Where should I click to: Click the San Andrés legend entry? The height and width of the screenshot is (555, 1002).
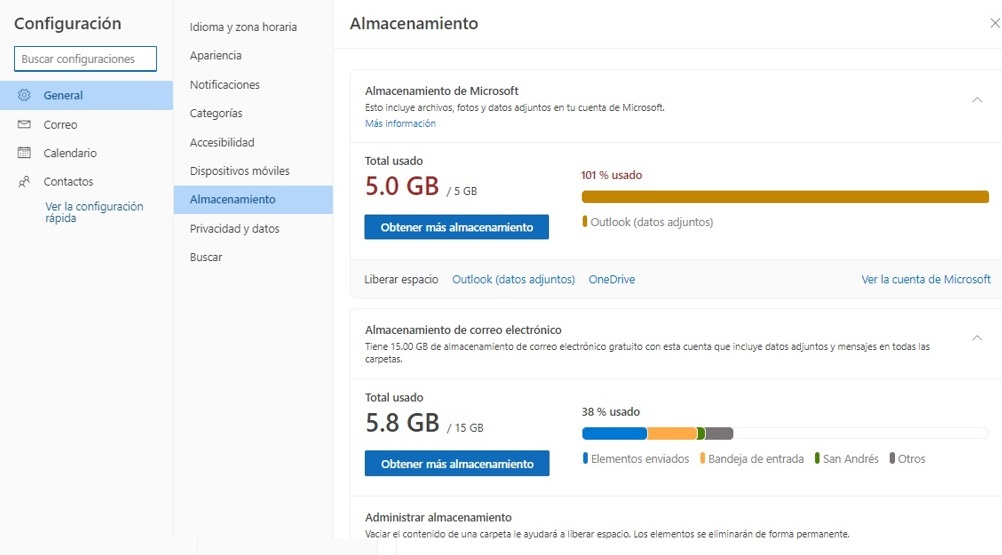847,459
